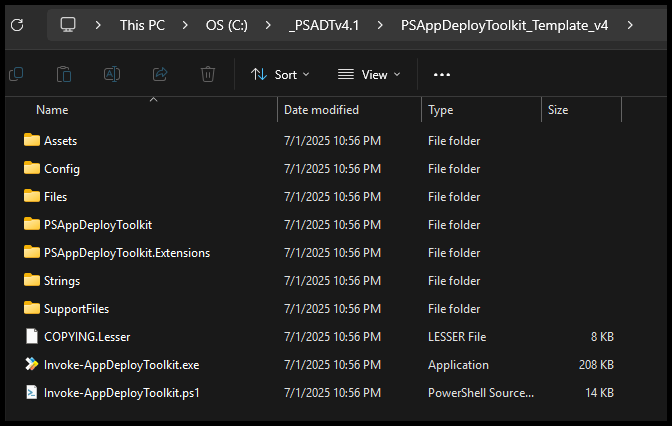Click the Paste clipboard icon

64,74
